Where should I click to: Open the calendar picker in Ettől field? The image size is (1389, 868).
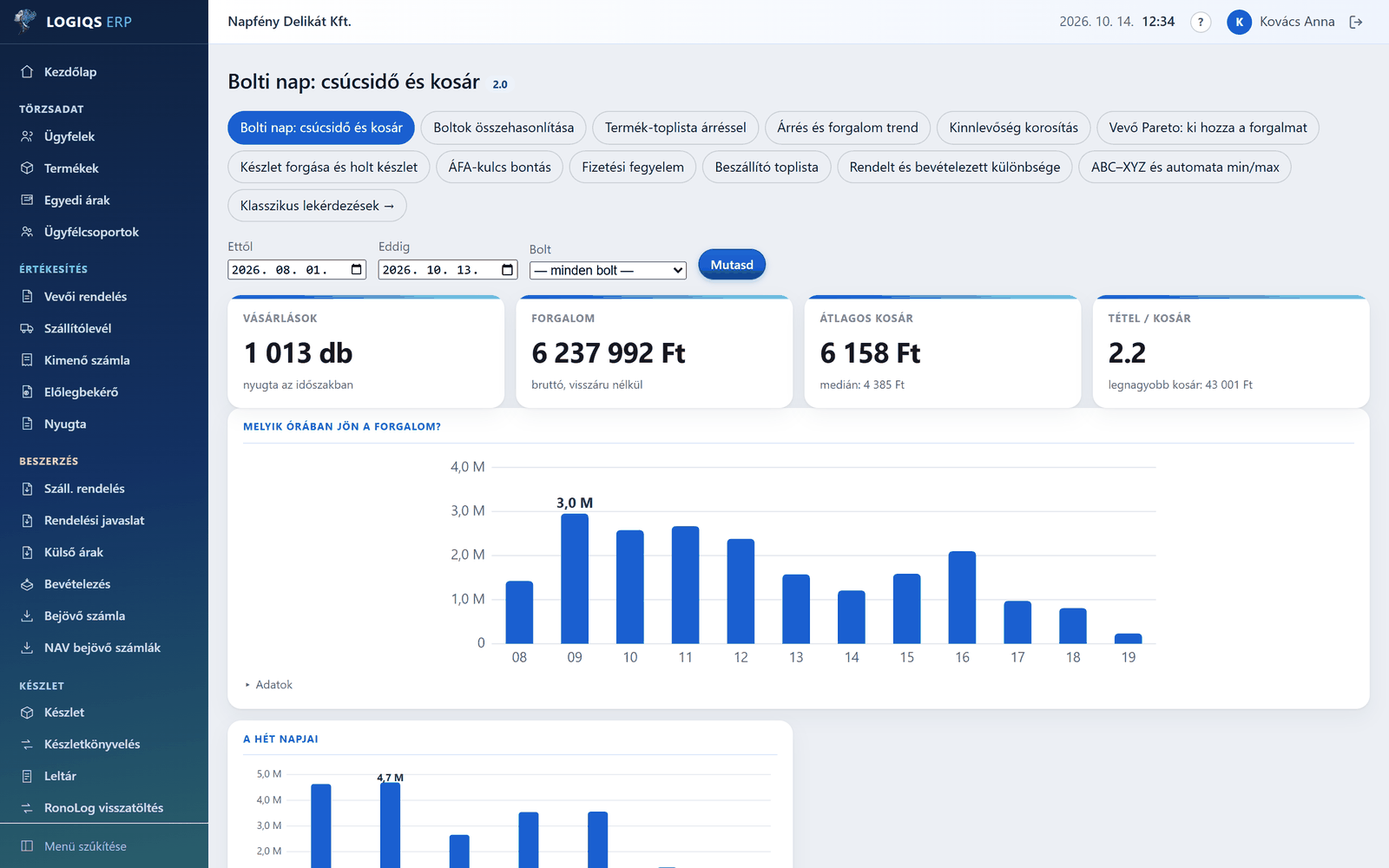(357, 270)
